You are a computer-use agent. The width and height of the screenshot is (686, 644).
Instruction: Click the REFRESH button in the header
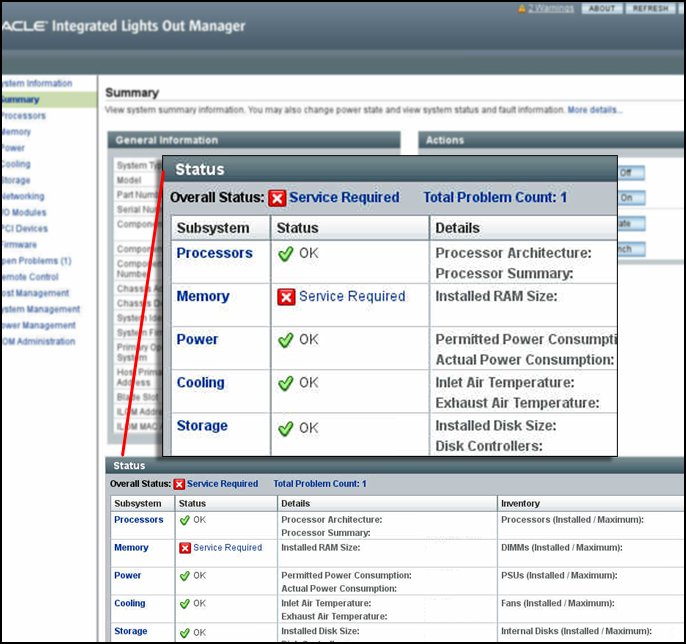pyautogui.click(x=650, y=8)
